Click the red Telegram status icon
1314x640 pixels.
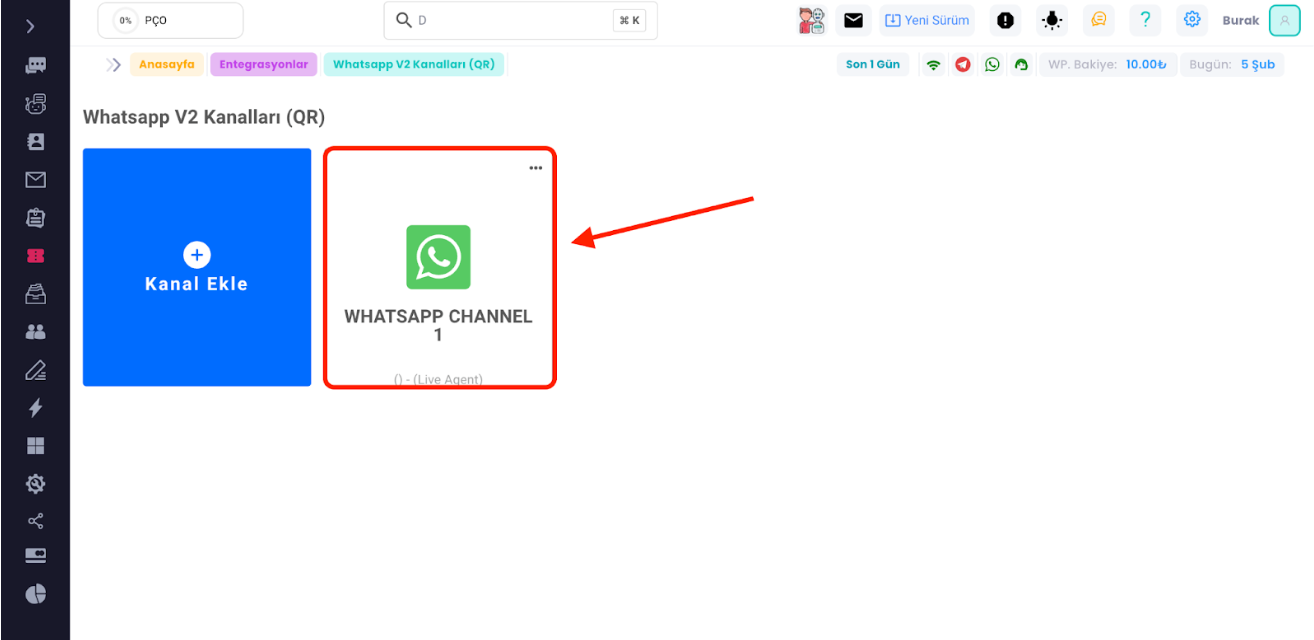click(963, 65)
